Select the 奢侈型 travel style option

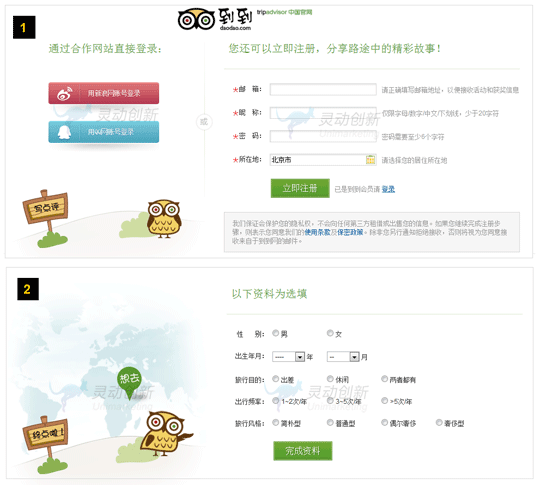click(x=439, y=423)
